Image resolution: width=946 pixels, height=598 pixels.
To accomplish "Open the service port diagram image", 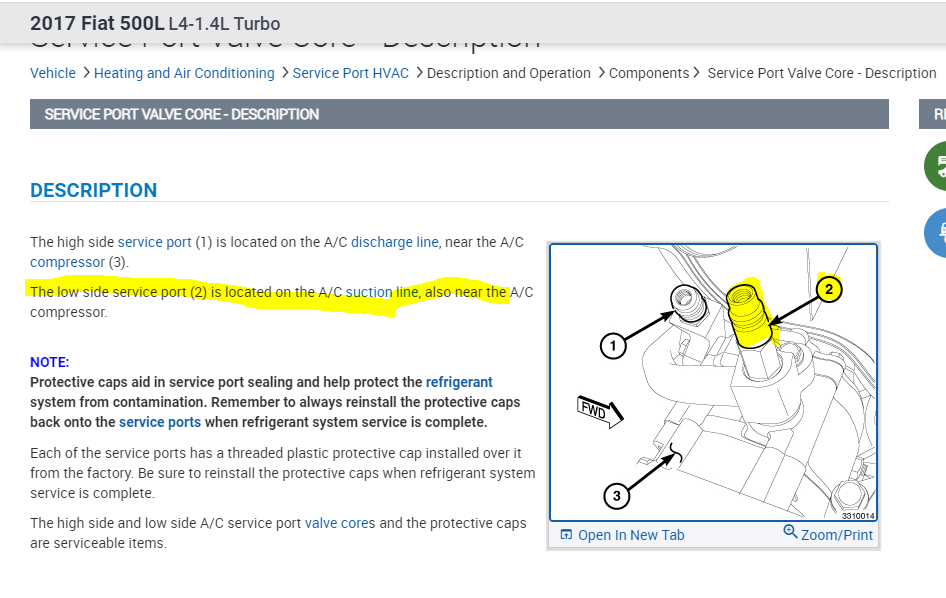I will [x=713, y=382].
